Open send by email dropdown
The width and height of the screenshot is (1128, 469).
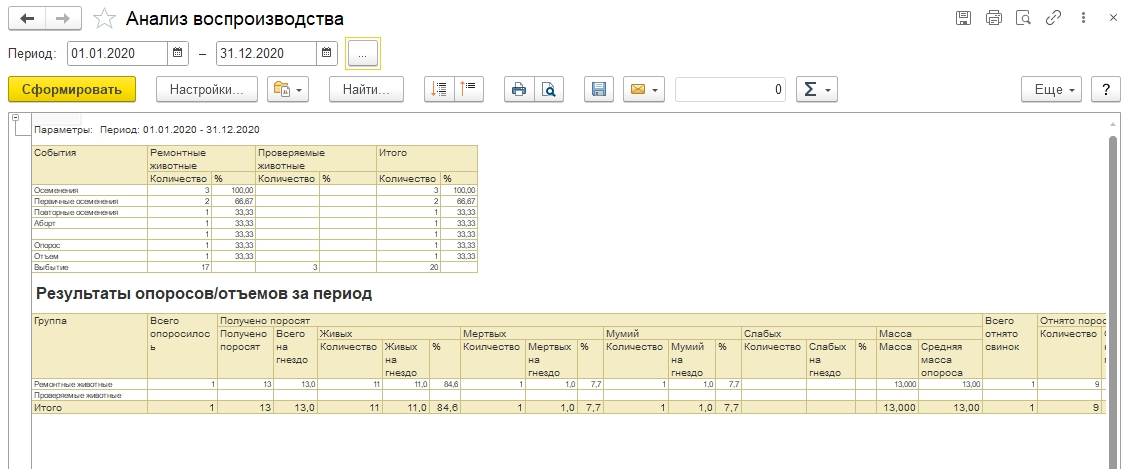pos(644,89)
